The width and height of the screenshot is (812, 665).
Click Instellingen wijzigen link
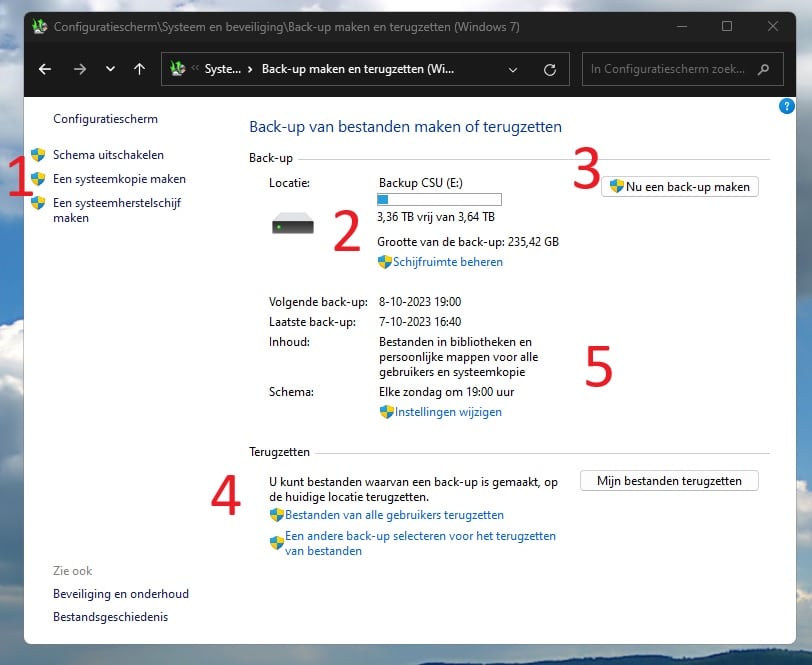[x=447, y=412]
